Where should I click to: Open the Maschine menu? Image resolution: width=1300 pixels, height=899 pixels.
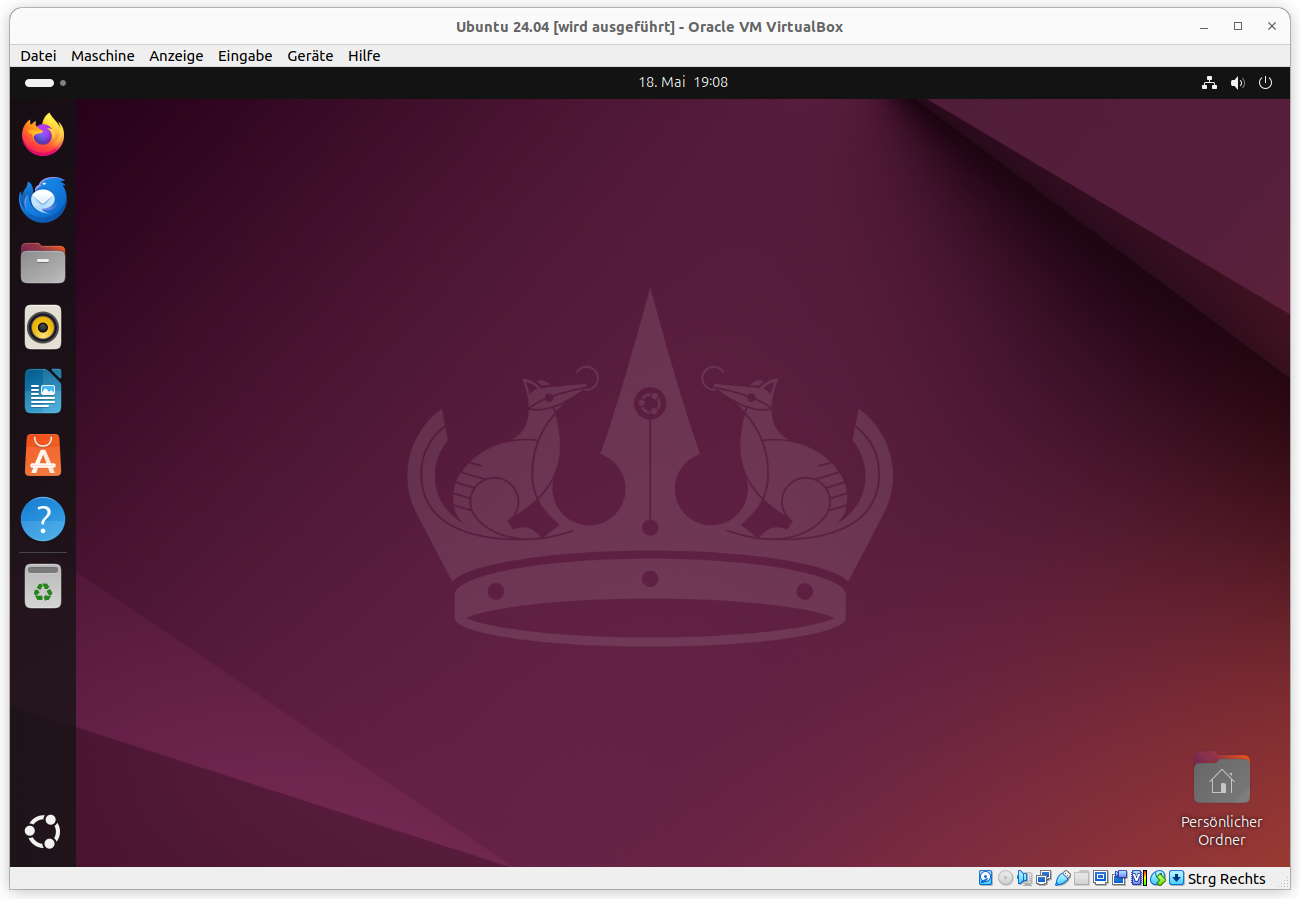click(x=102, y=56)
